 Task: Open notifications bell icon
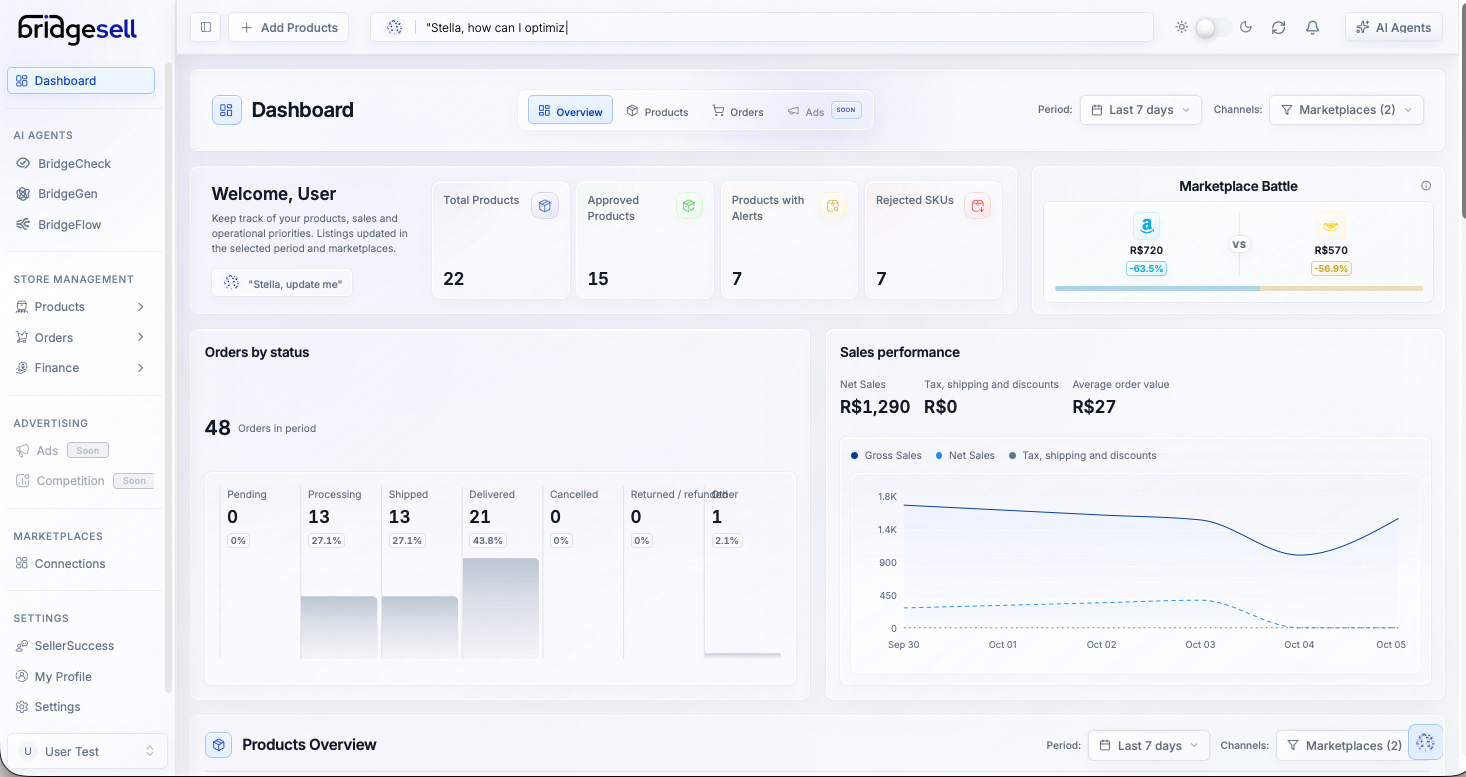click(1313, 27)
